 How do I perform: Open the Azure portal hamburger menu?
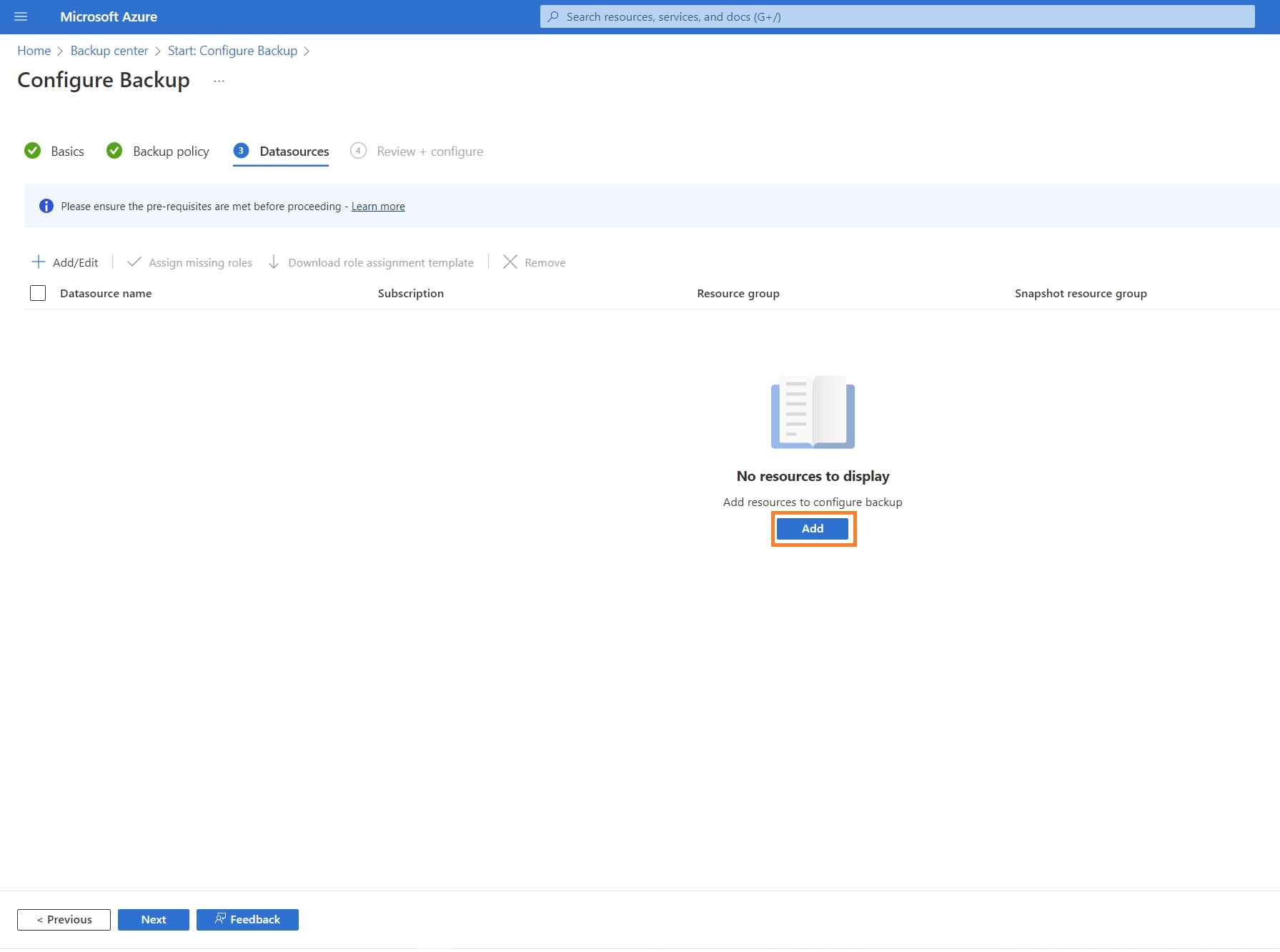[x=21, y=16]
